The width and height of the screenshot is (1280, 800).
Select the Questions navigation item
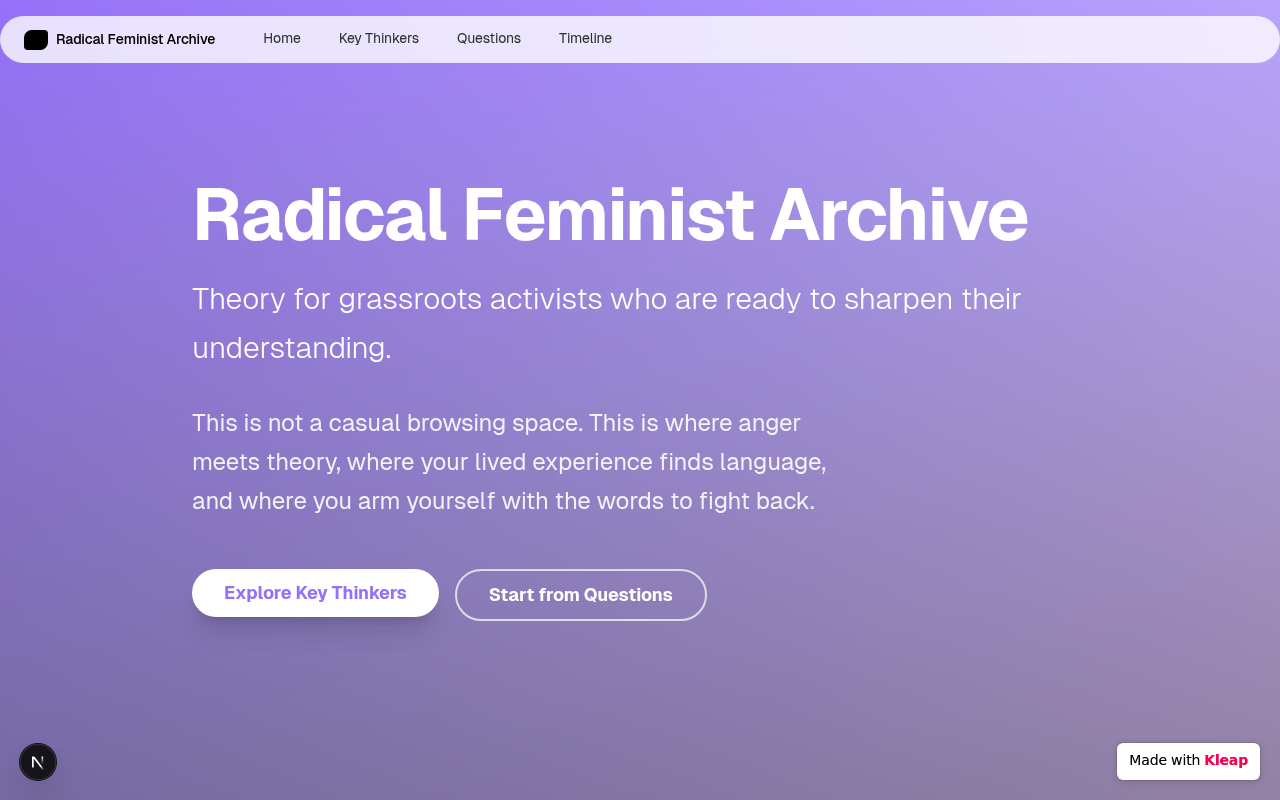pos(489,39)
